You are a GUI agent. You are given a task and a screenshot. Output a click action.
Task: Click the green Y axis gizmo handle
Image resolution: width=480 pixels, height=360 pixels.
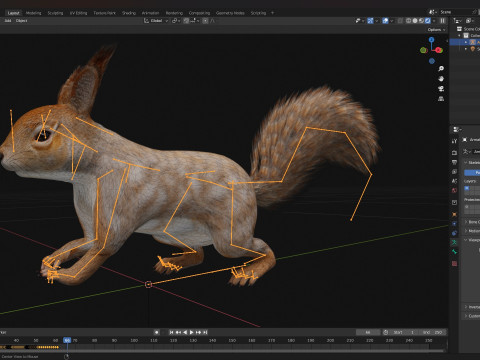pos(424,50)
